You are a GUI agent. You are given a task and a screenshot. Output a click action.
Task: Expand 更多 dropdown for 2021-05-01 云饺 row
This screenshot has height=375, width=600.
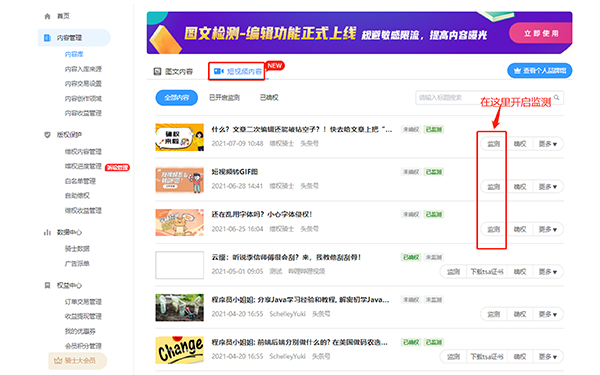click(x=548, y=272)
